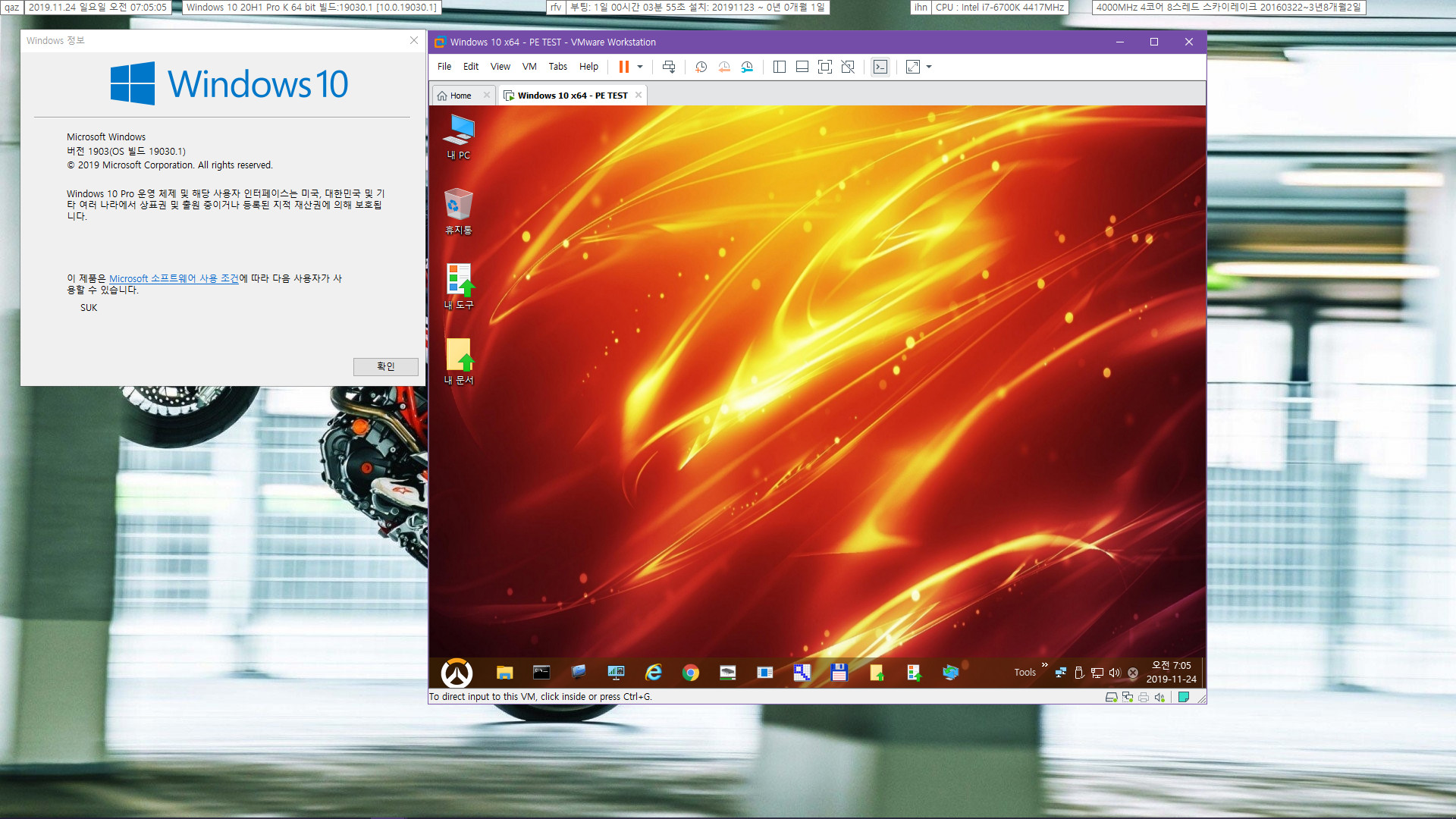Select the 내 도구 desktop icon
The width and height of the screenshot is (1456, 819).
pyautogui.click(x=458, y=287)
